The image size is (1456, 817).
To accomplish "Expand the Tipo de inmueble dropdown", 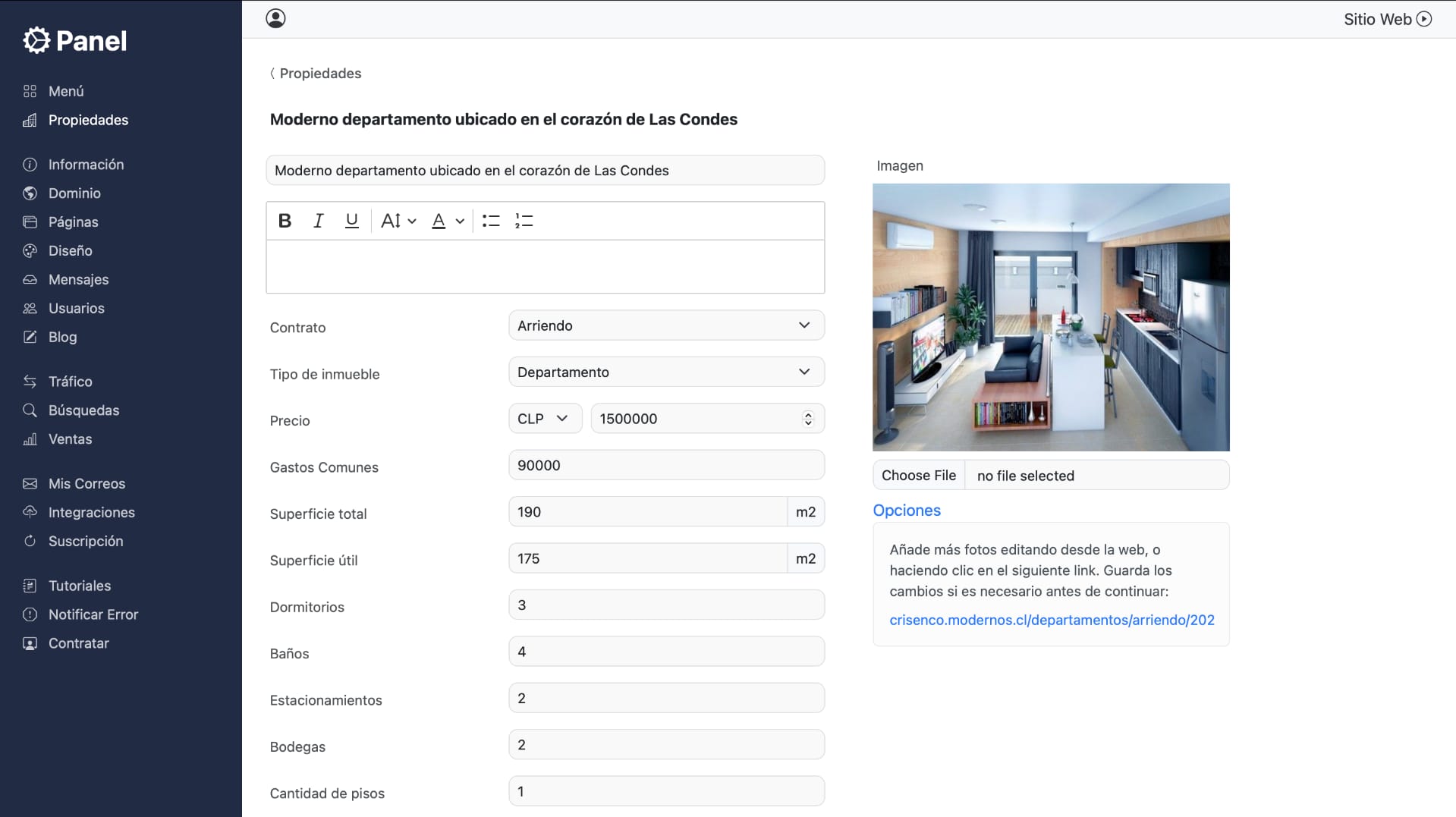I will click(x=665, y=372).
